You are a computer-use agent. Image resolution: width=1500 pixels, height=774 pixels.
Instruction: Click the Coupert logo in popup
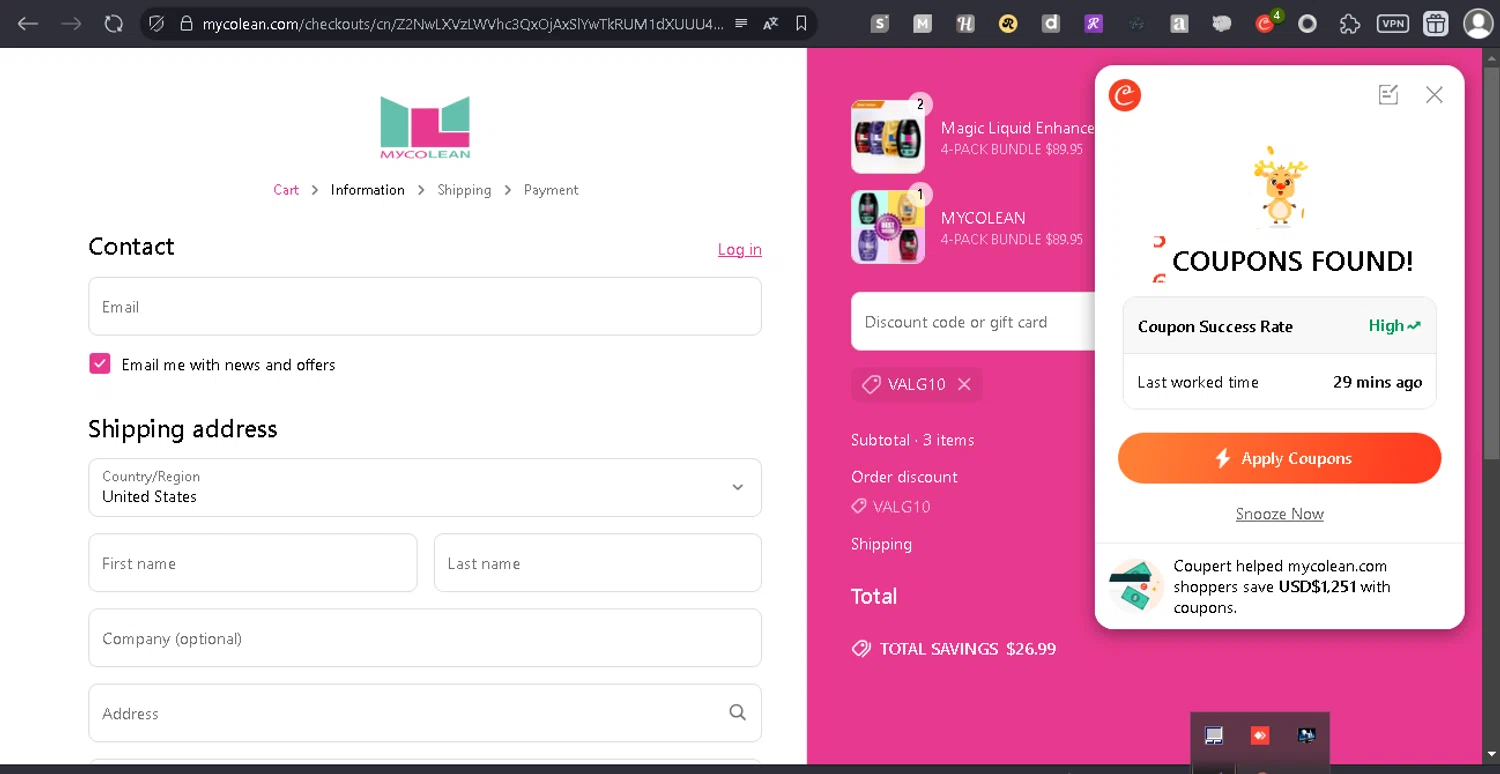pyautogui.click(x=1125, y=95)
